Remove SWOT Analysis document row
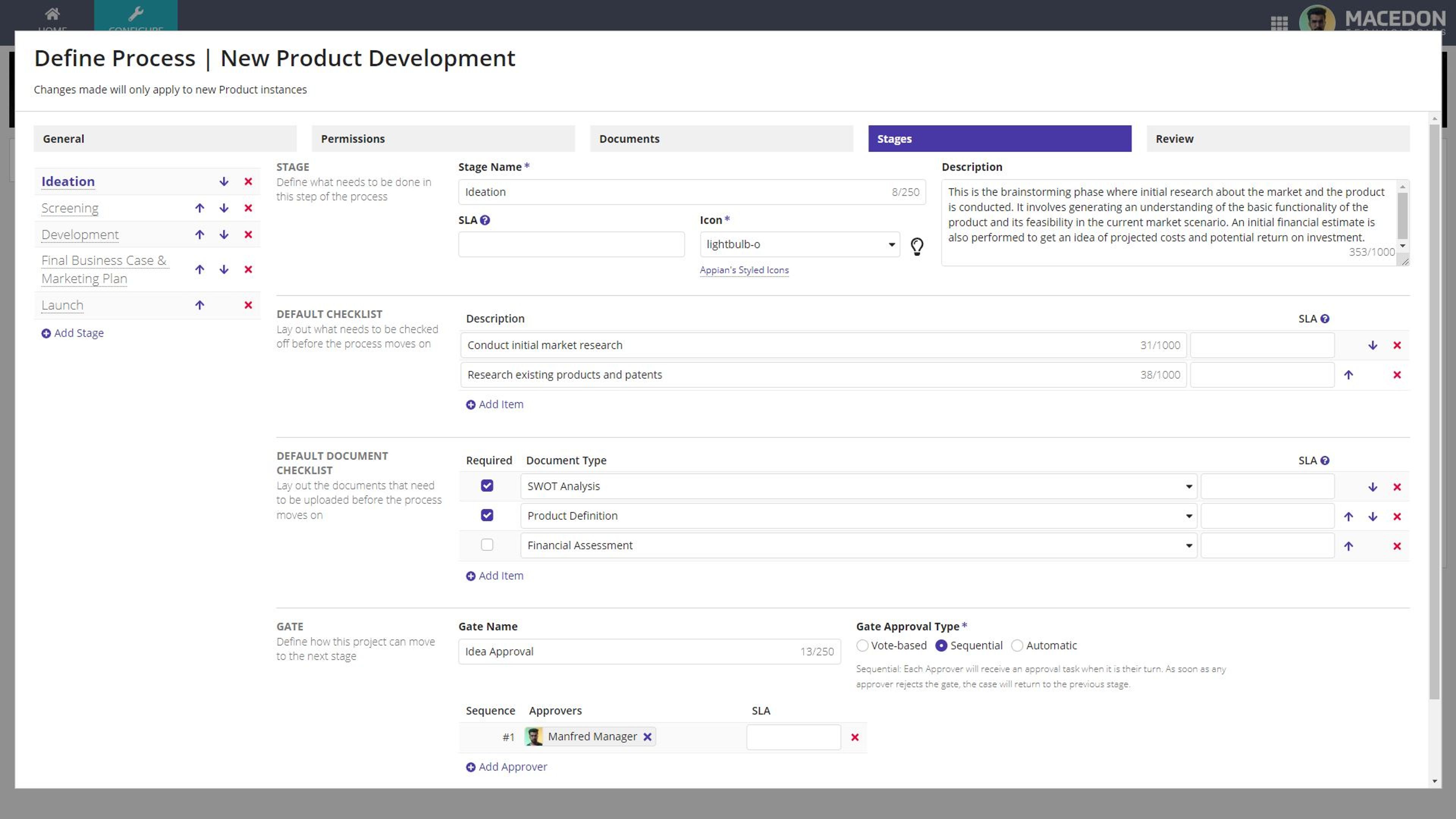The height and width of the screenshot is (819, 1456). pos(1397,487)
